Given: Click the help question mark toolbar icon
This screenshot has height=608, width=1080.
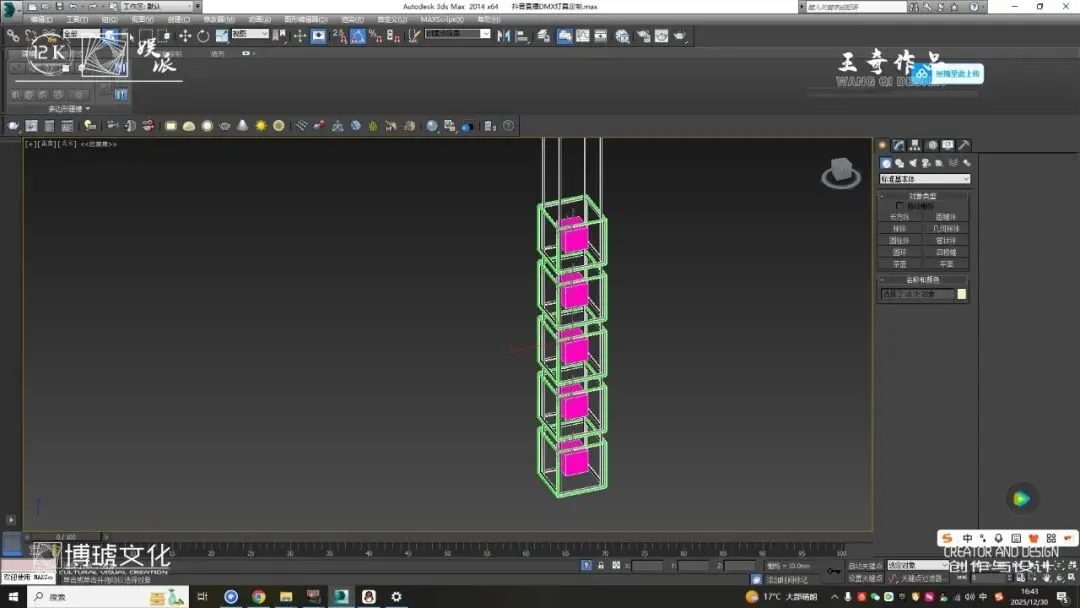Looking at the screenshot, I should point(508,126).
